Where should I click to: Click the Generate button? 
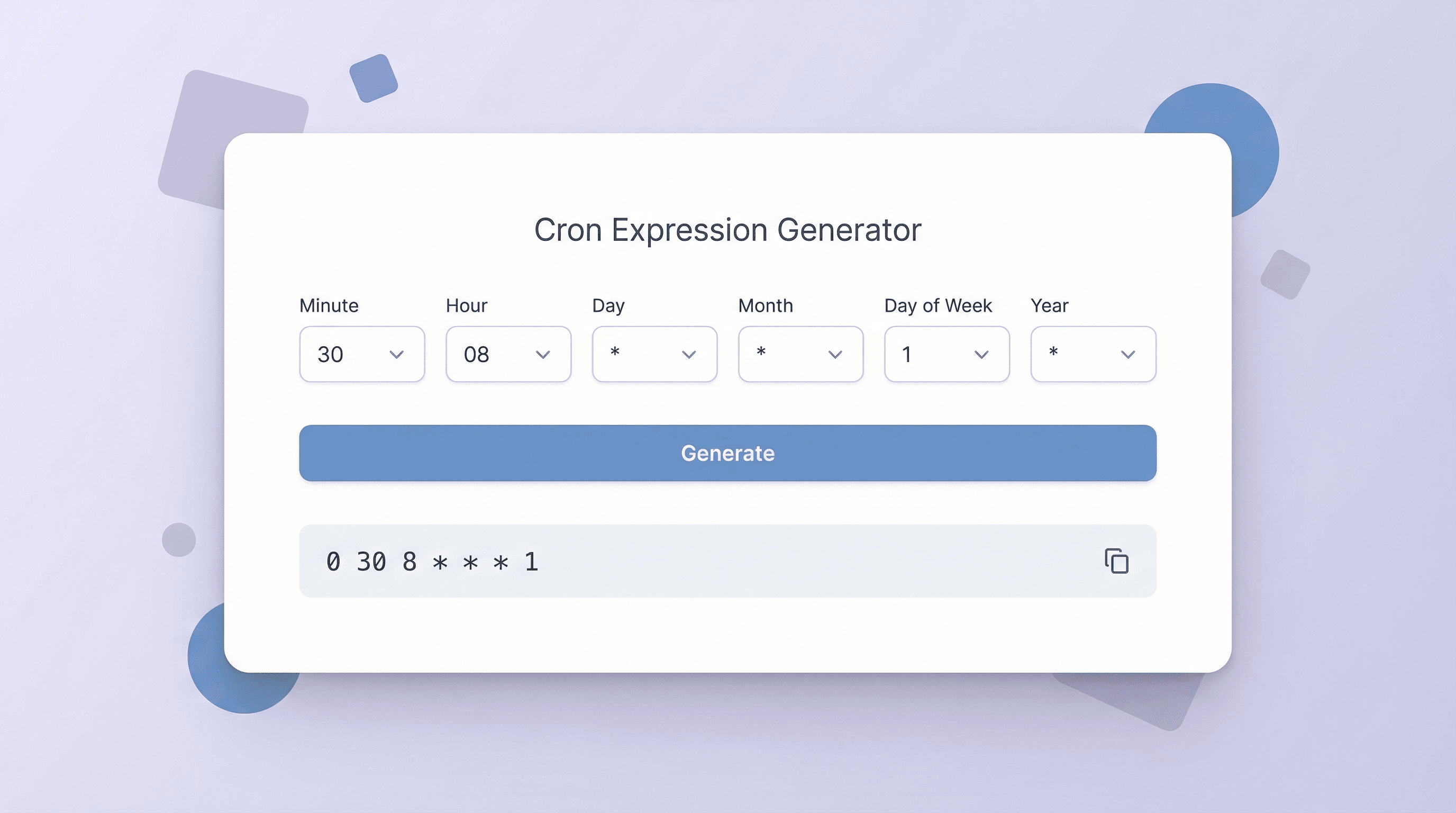click(x=727, y=453)
